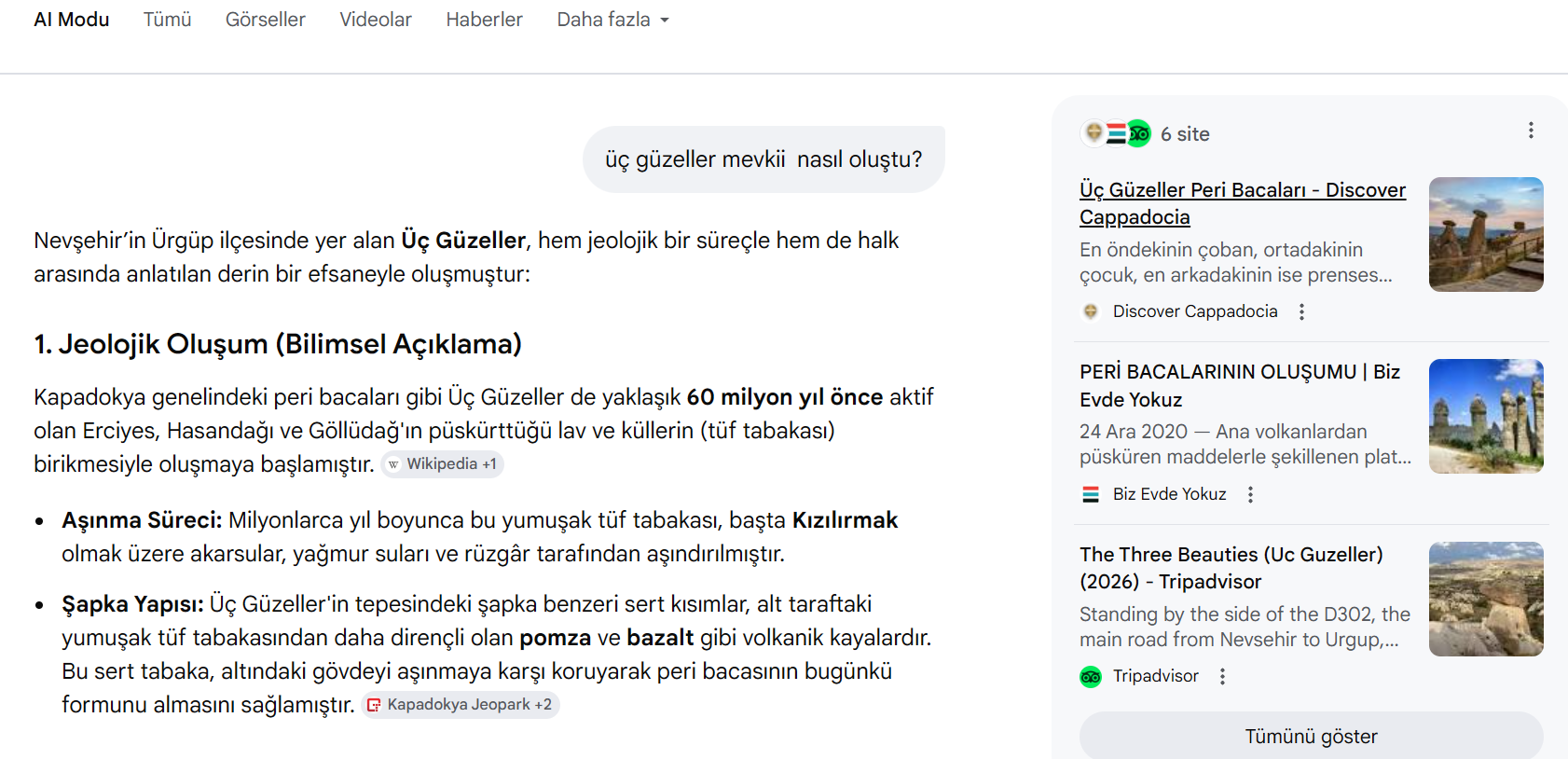Screen dimensions: 1568x759
Task: Click the stacked site icons beside 6 site
Action: click(x=1116, y=133)
